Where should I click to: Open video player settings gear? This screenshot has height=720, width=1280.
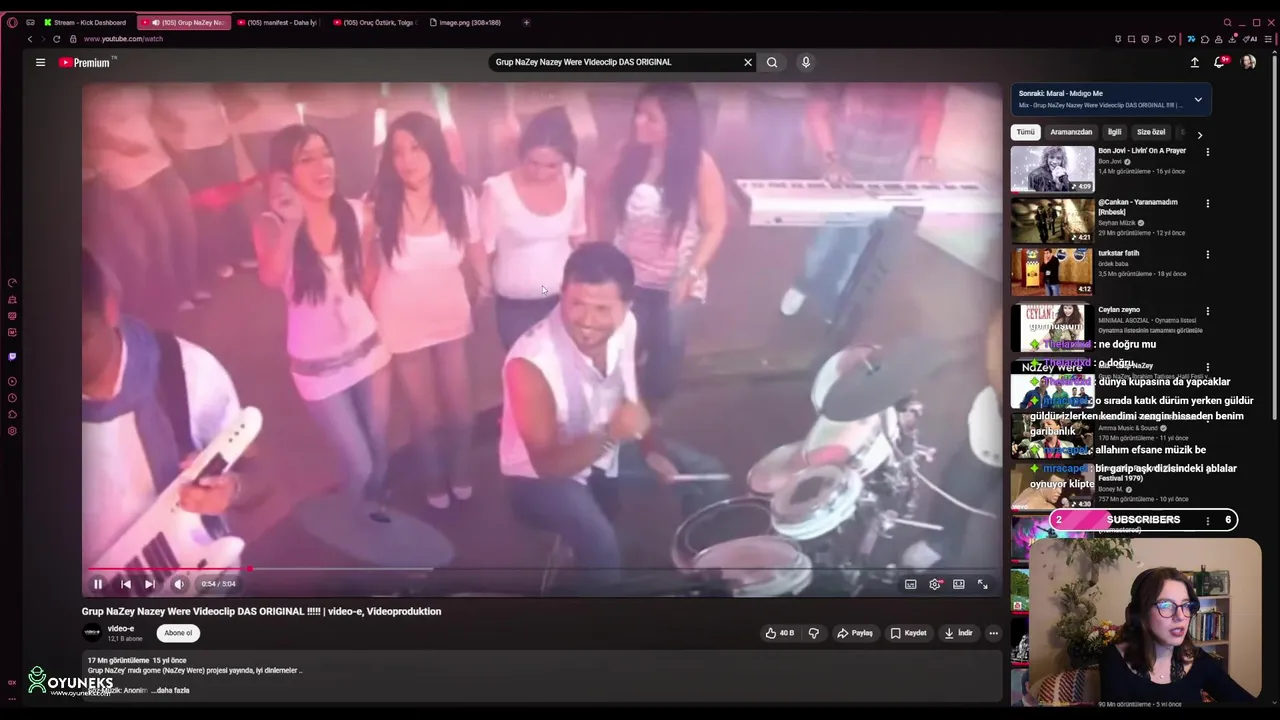tap(935, 584)
